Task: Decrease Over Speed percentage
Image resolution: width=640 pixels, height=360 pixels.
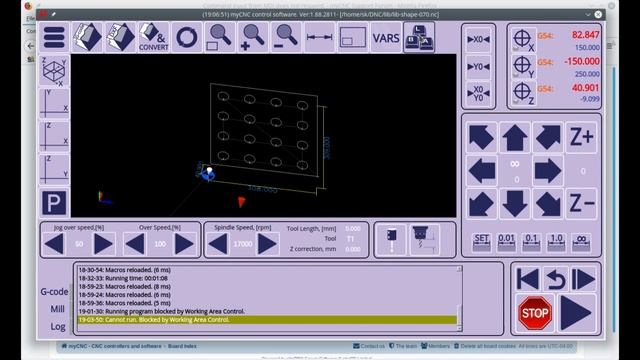Action: 135,244
